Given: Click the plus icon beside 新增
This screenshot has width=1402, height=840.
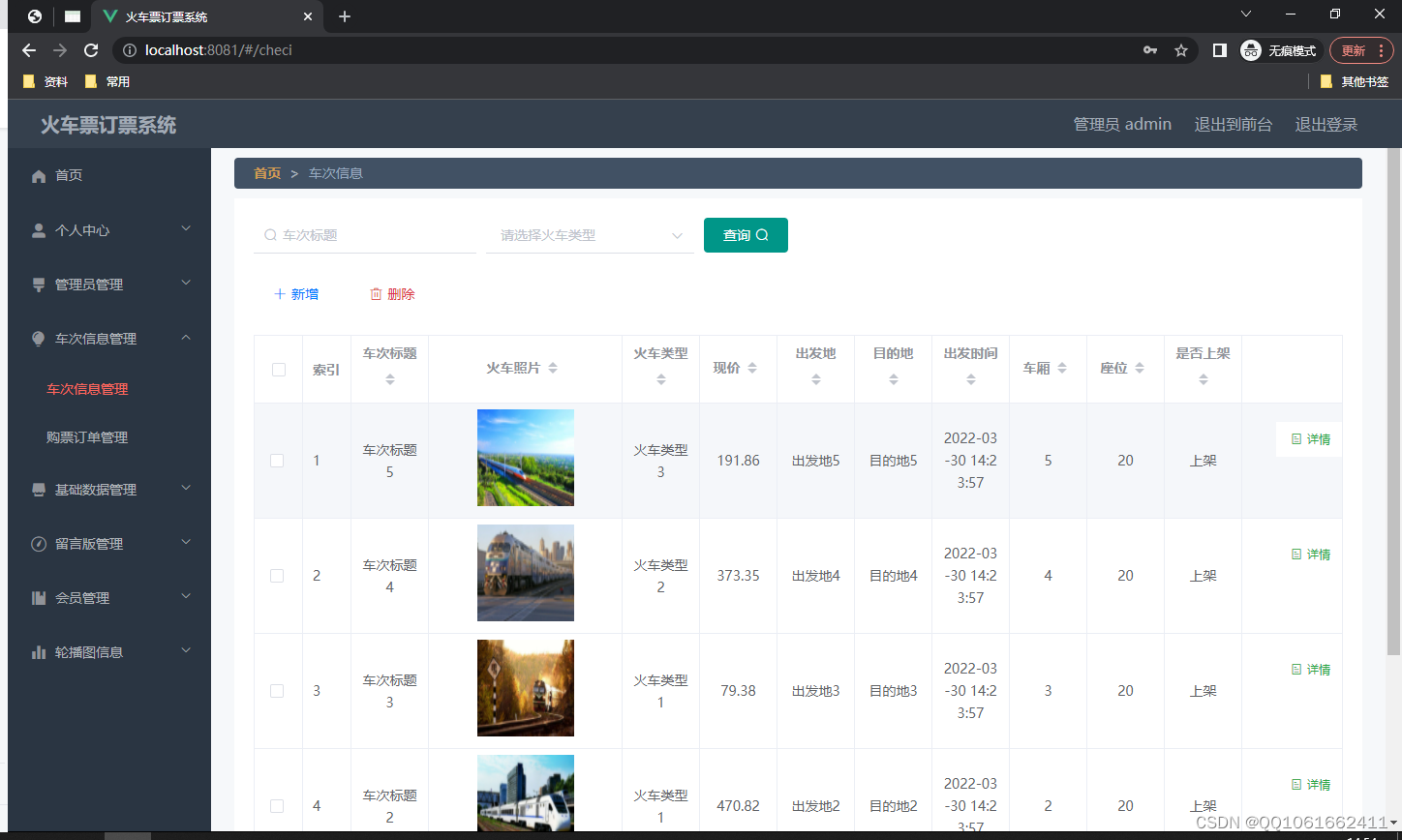Looking at the screenshot, I should click(280, 292).
